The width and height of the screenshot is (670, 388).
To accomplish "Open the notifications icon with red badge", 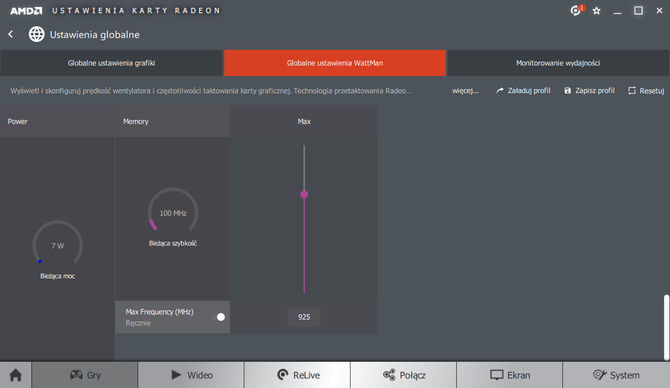I will (577, 10).
